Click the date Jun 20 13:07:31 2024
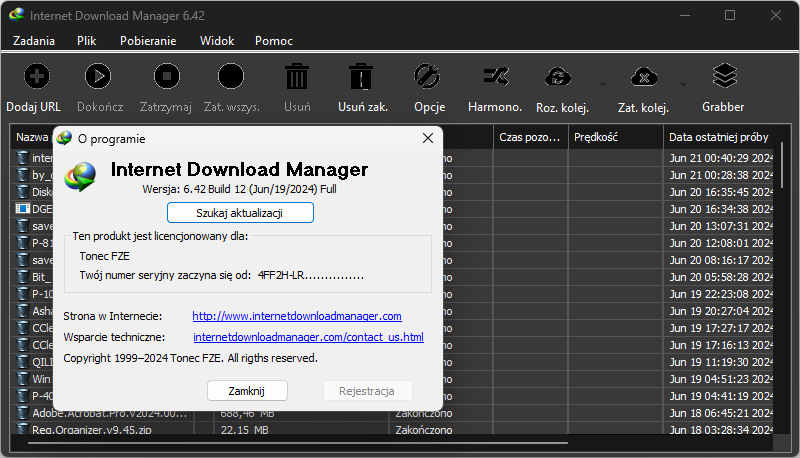 pos(721,226)
